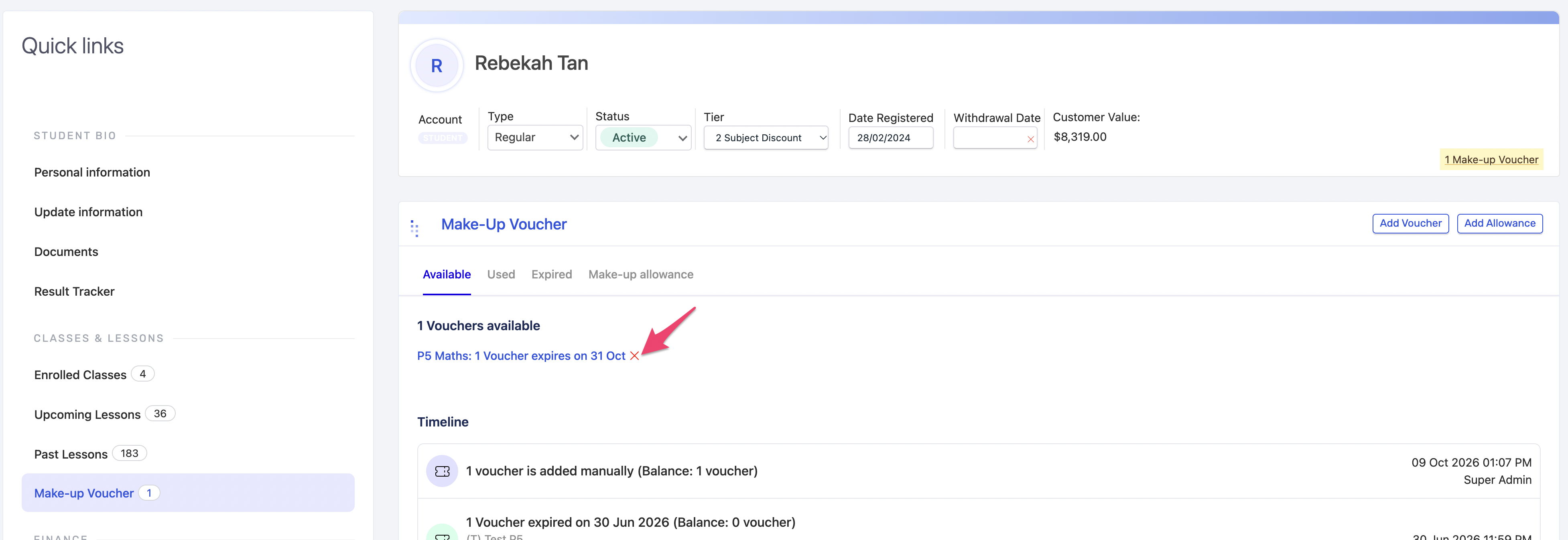Click the Date Registered field 28/02/2024

pos(890,138)
